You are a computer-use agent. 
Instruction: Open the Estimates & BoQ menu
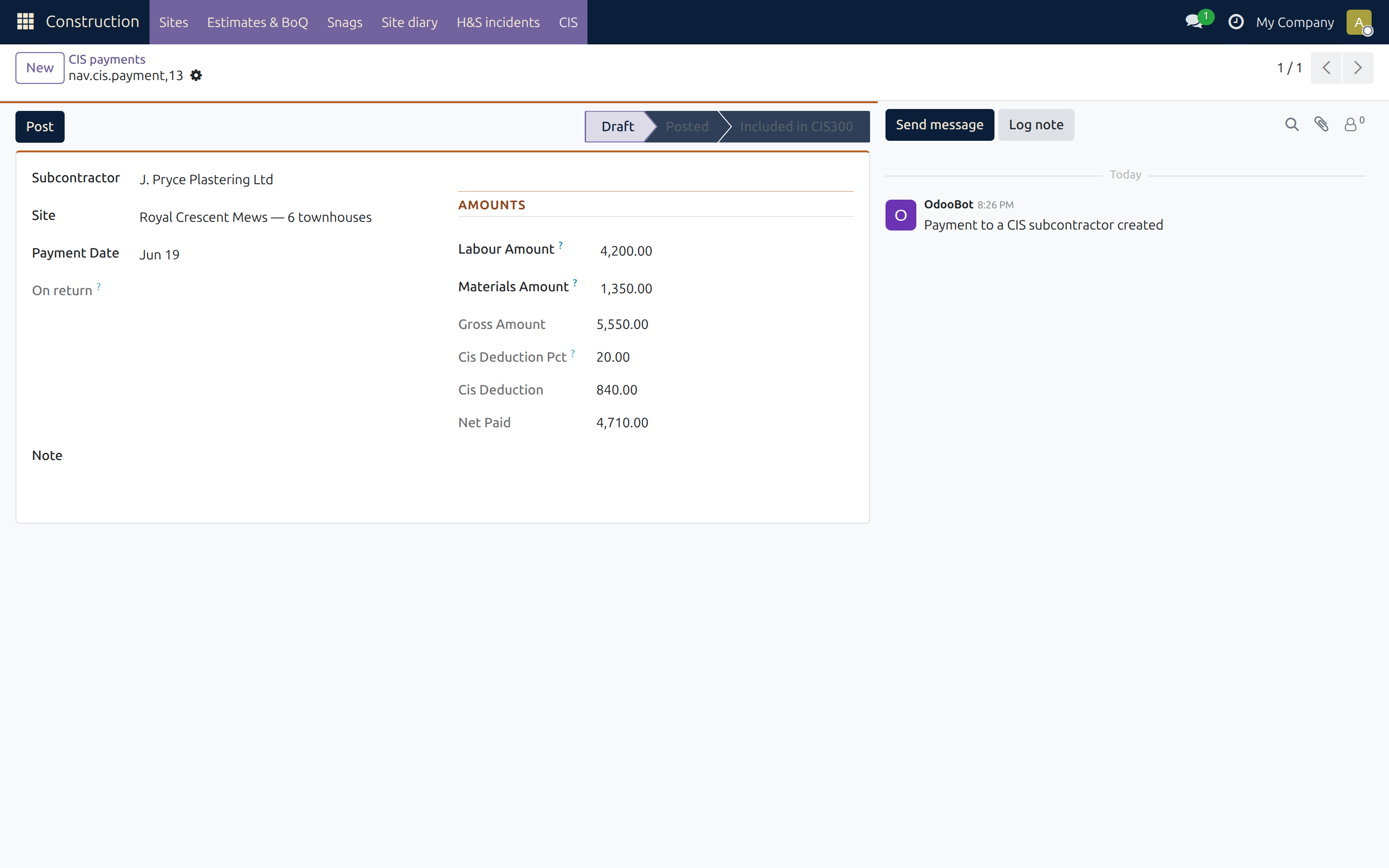257,22
